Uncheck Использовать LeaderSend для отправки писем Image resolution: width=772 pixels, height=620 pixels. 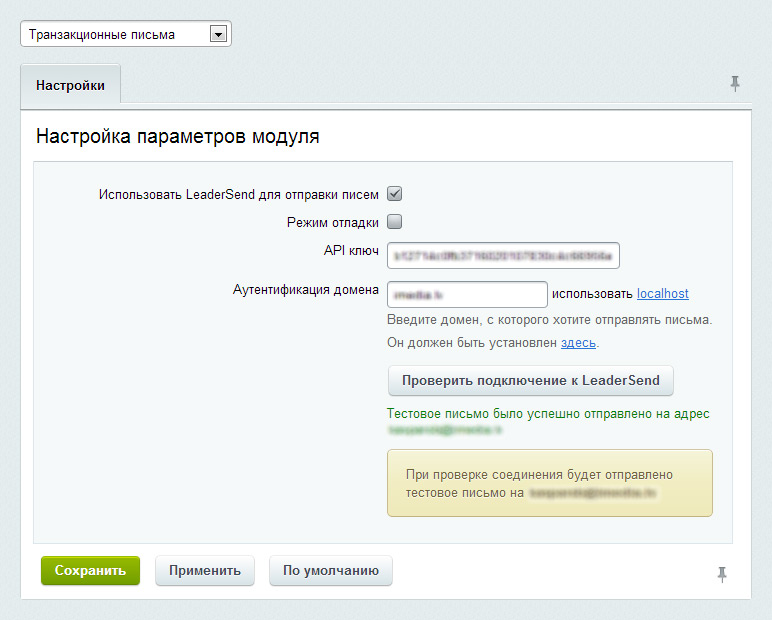(394, 194)
